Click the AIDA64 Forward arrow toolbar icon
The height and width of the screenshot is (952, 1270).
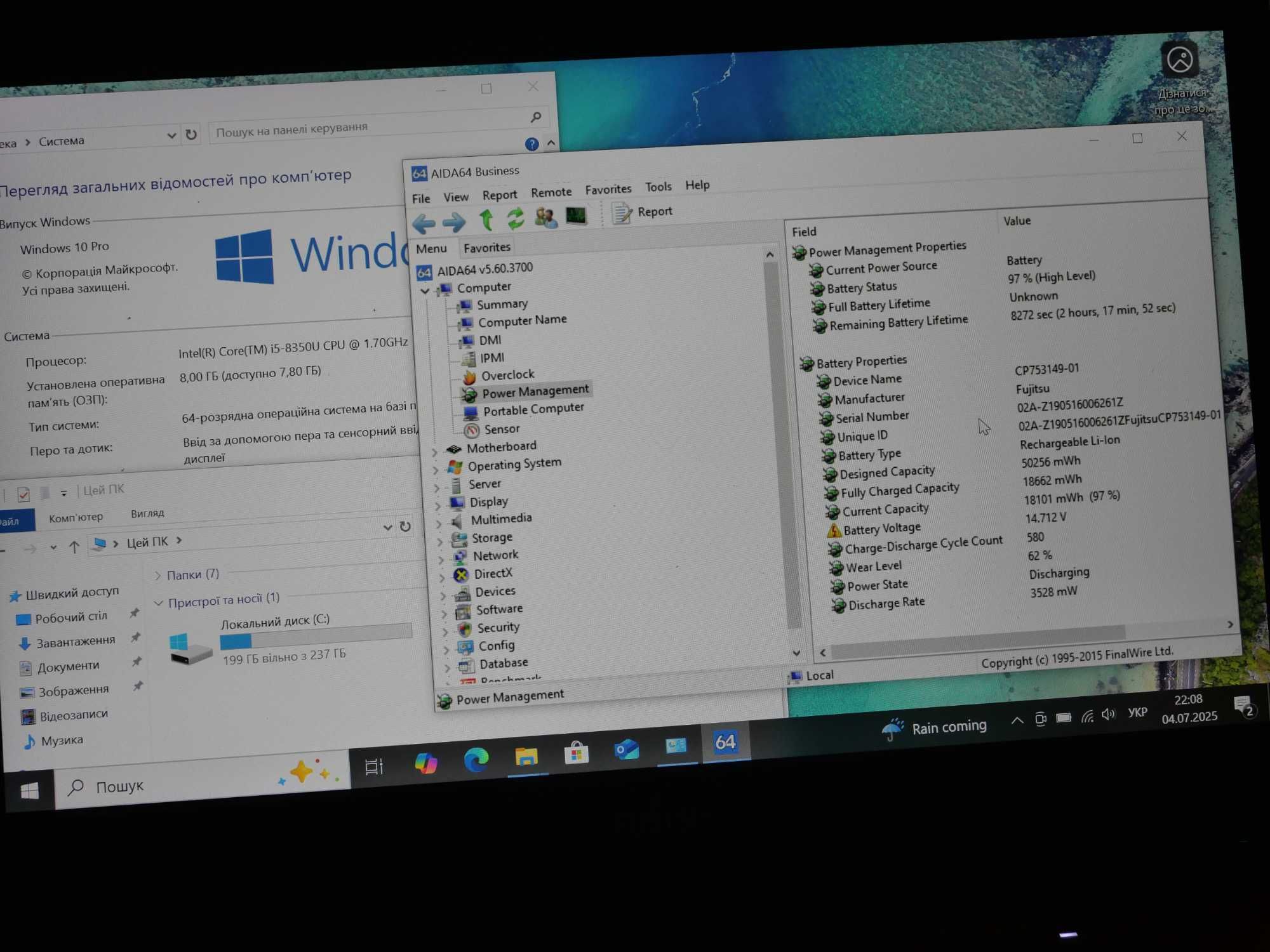(454, 222)
